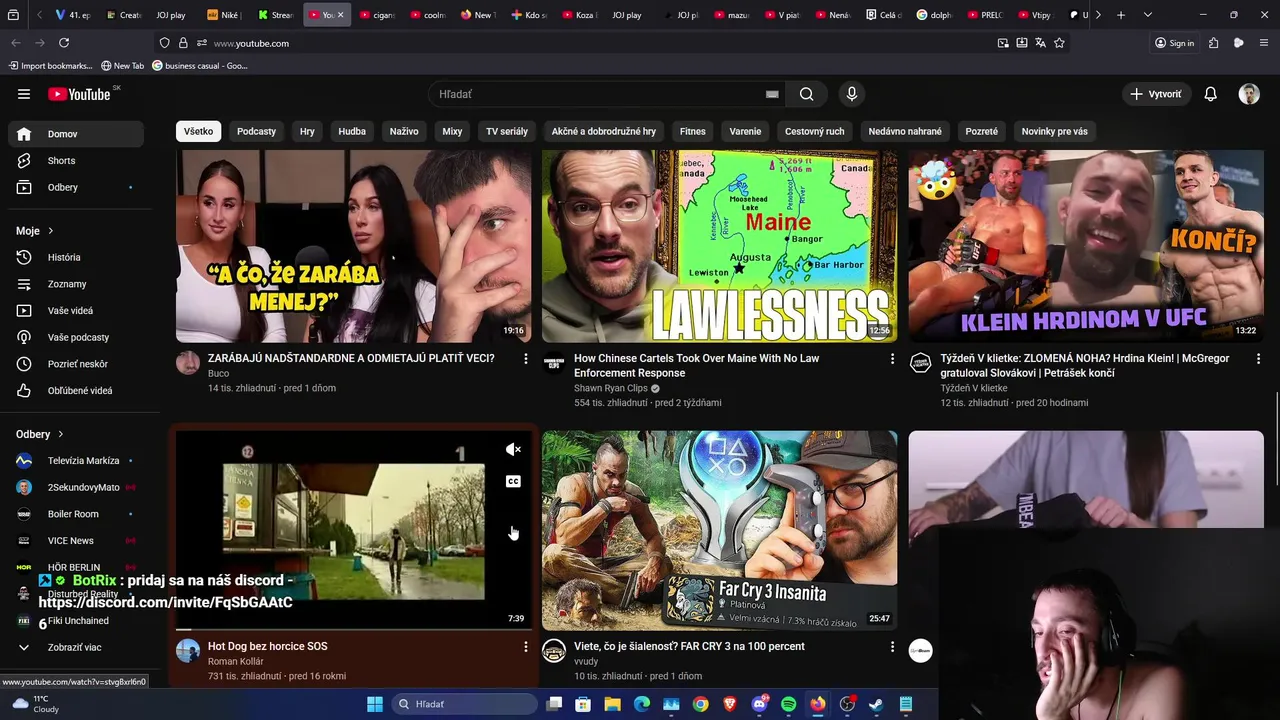
Task: Open the account avatar menu
Action: pyautogui.click(x=1249, y=94)
